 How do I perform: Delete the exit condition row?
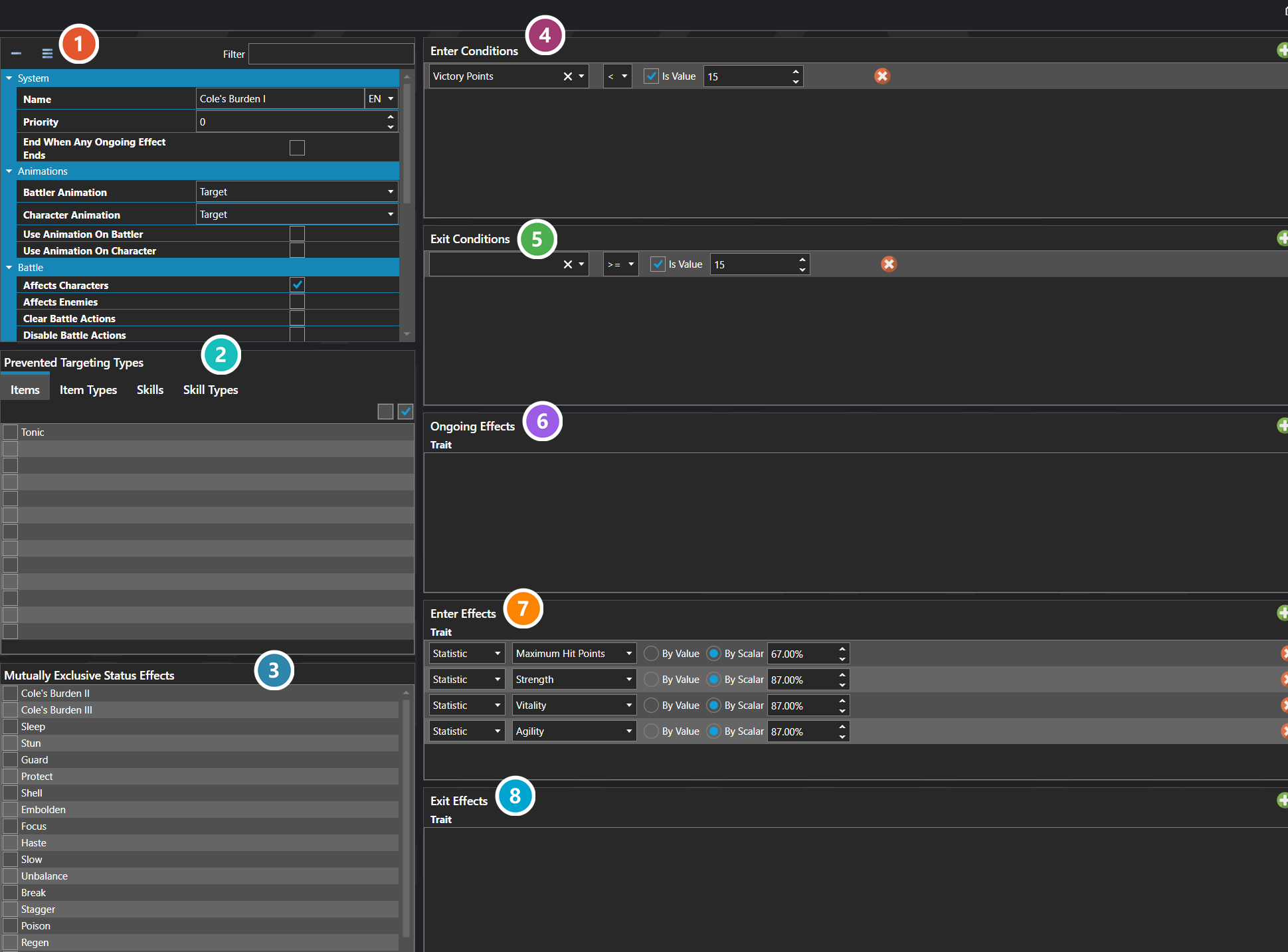pyautogui.click(x=889, y=264)
